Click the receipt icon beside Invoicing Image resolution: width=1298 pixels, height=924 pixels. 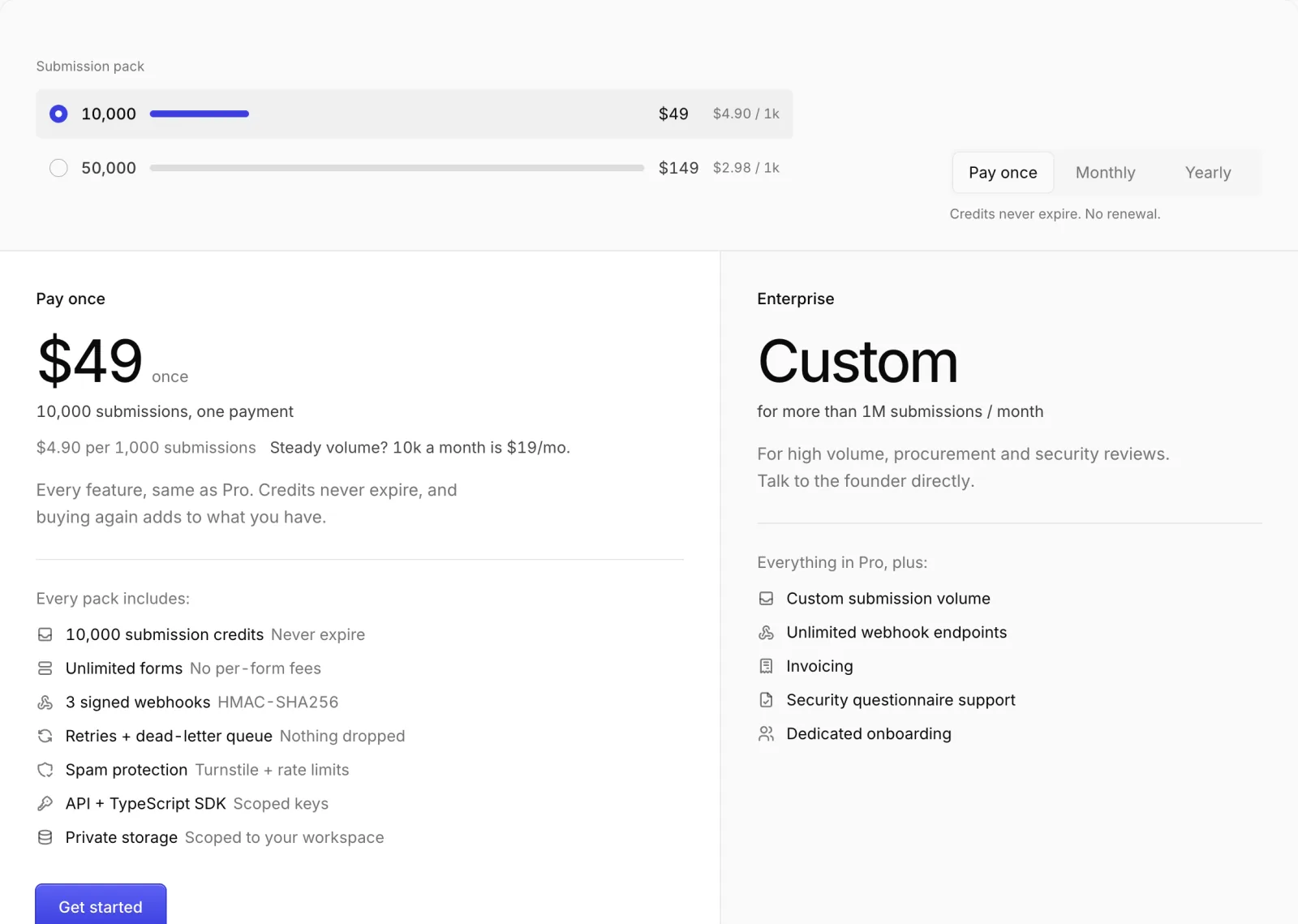coord(766,666)
